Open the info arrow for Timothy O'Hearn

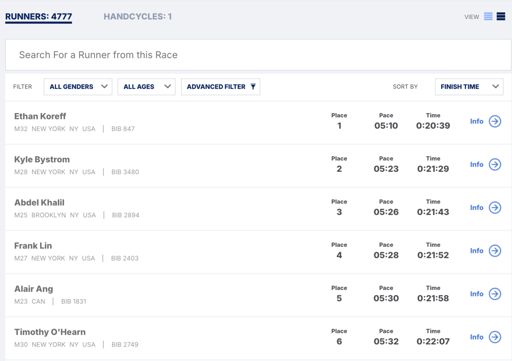point(495,337)
